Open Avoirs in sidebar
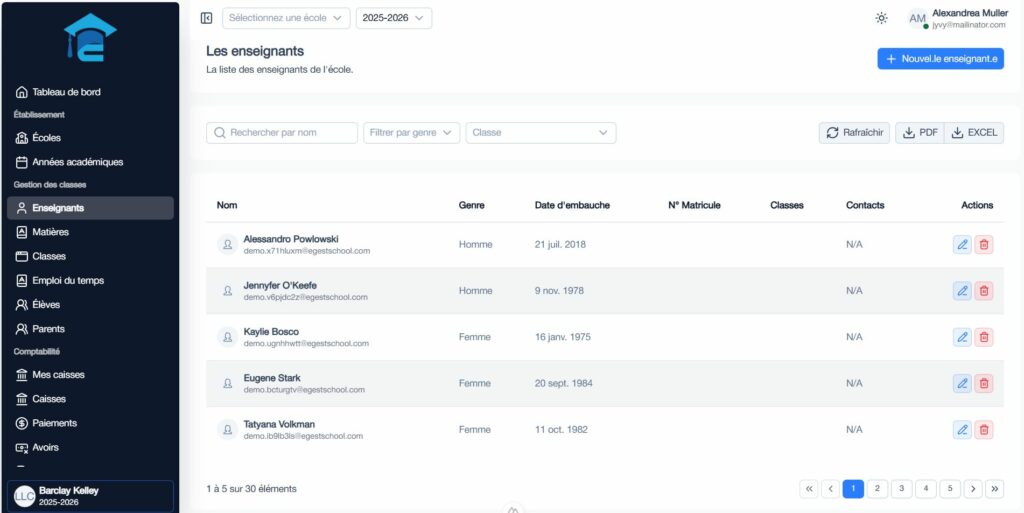 pyautogui.click(x=90, y=448)
